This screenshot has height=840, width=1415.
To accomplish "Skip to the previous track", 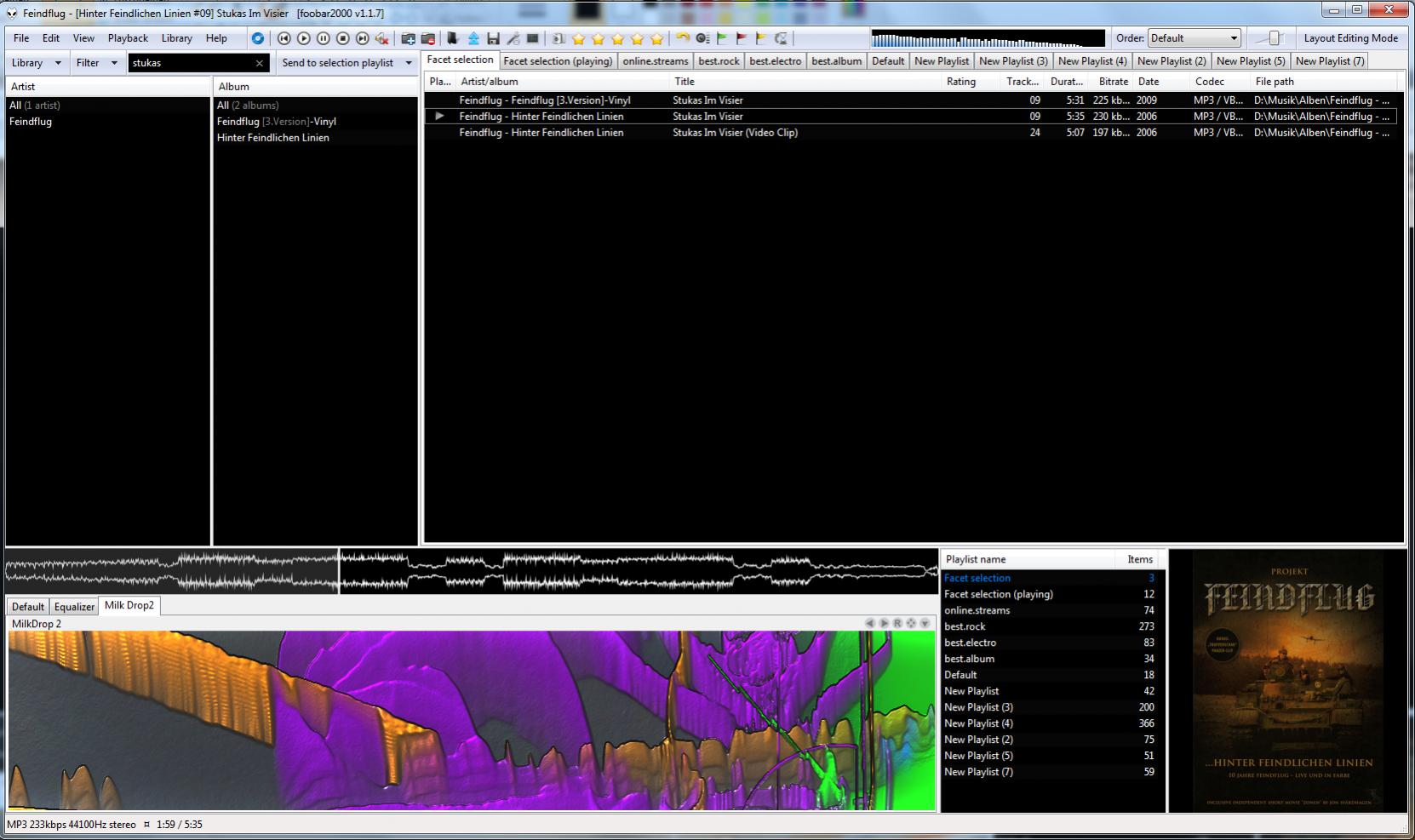I will [284, 38].
